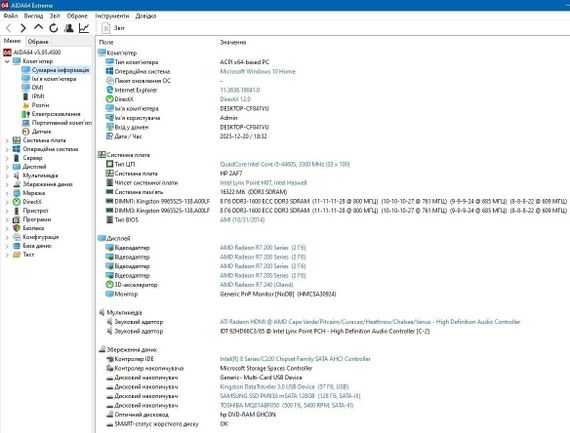Open the chart graph toolbar icon
Screen dimensions: 570x433
click(84, 28)
